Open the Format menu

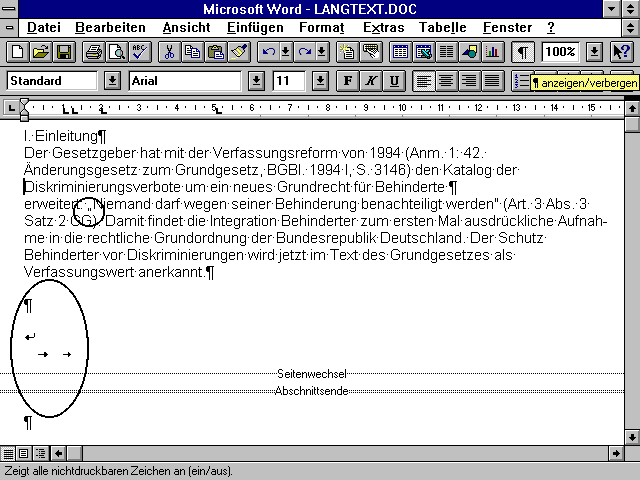click(322, 27)
